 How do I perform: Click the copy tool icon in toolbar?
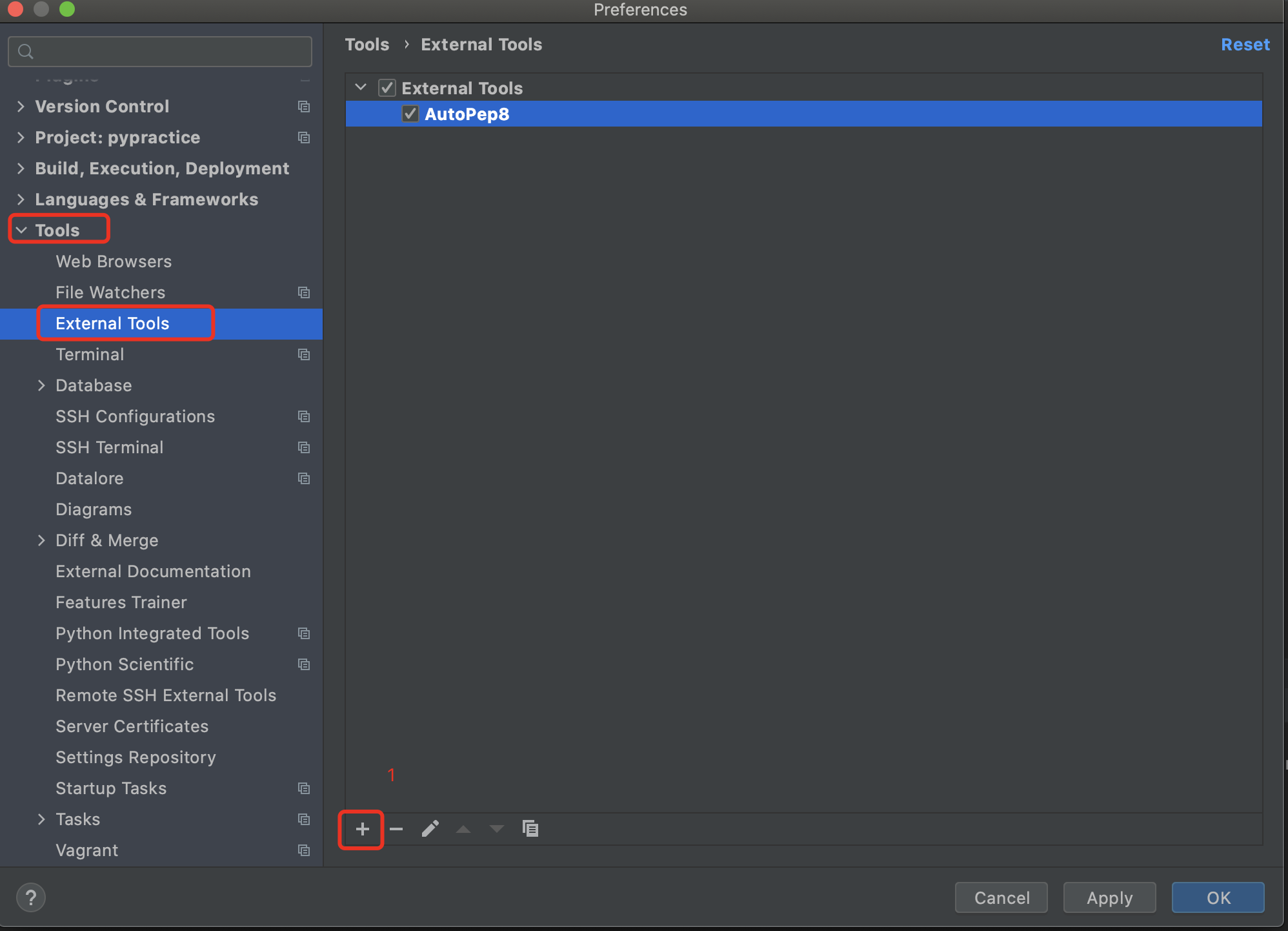click(530, 829)
